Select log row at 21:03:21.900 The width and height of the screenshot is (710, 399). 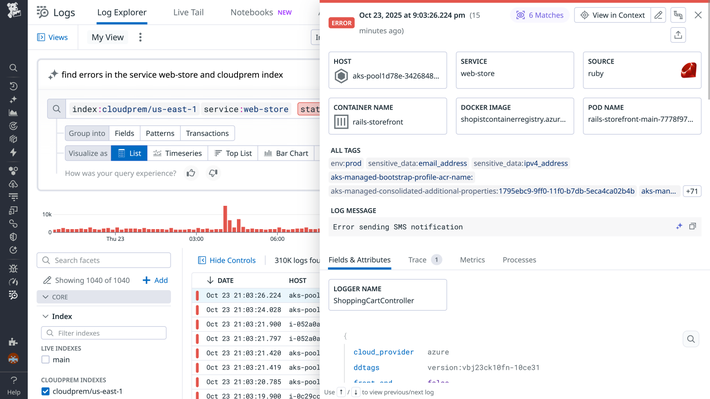(x=257, y=324)
